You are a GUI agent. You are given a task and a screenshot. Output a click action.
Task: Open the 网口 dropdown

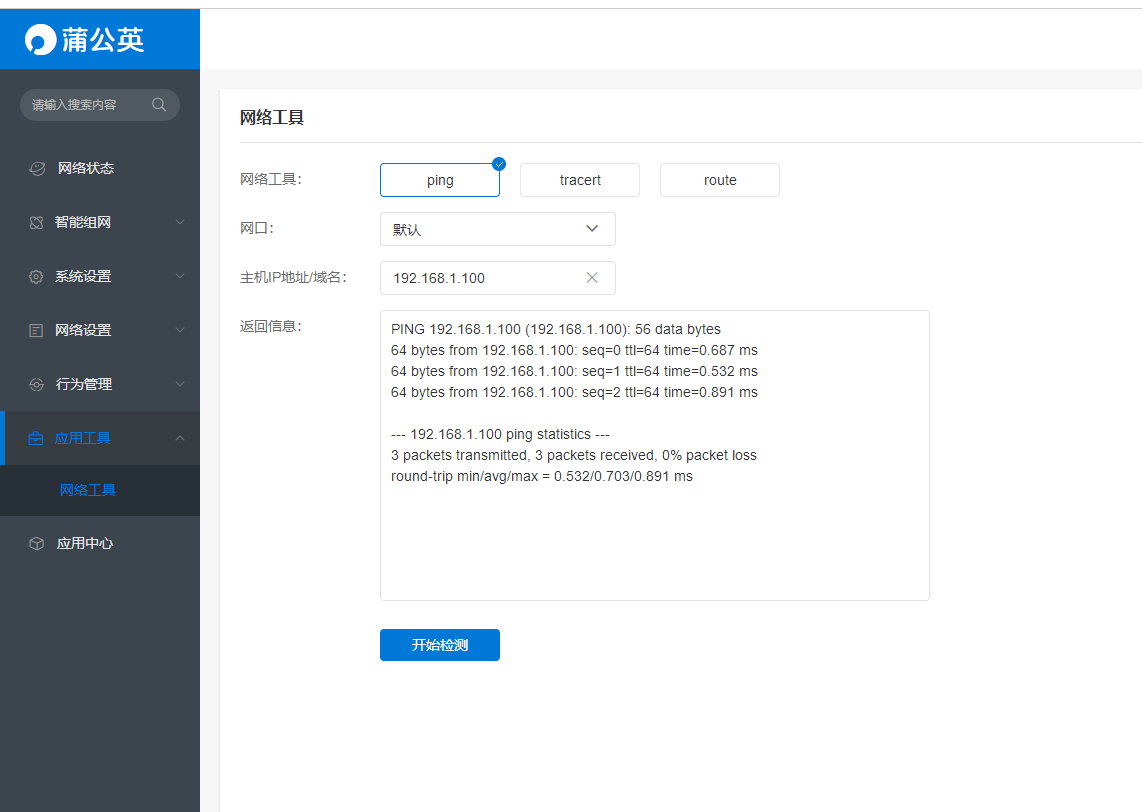pyautogui.click(x=497, y=229)
